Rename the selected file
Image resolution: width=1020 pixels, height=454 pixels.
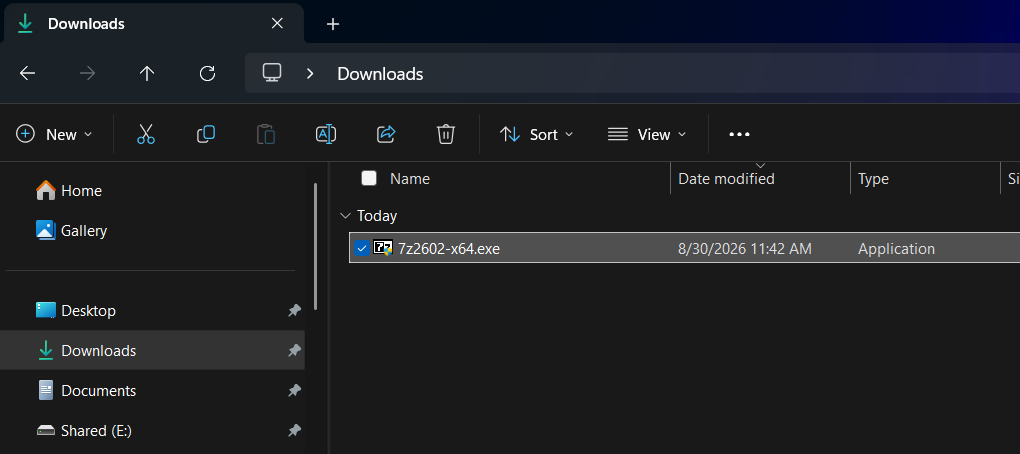[325, 135]
